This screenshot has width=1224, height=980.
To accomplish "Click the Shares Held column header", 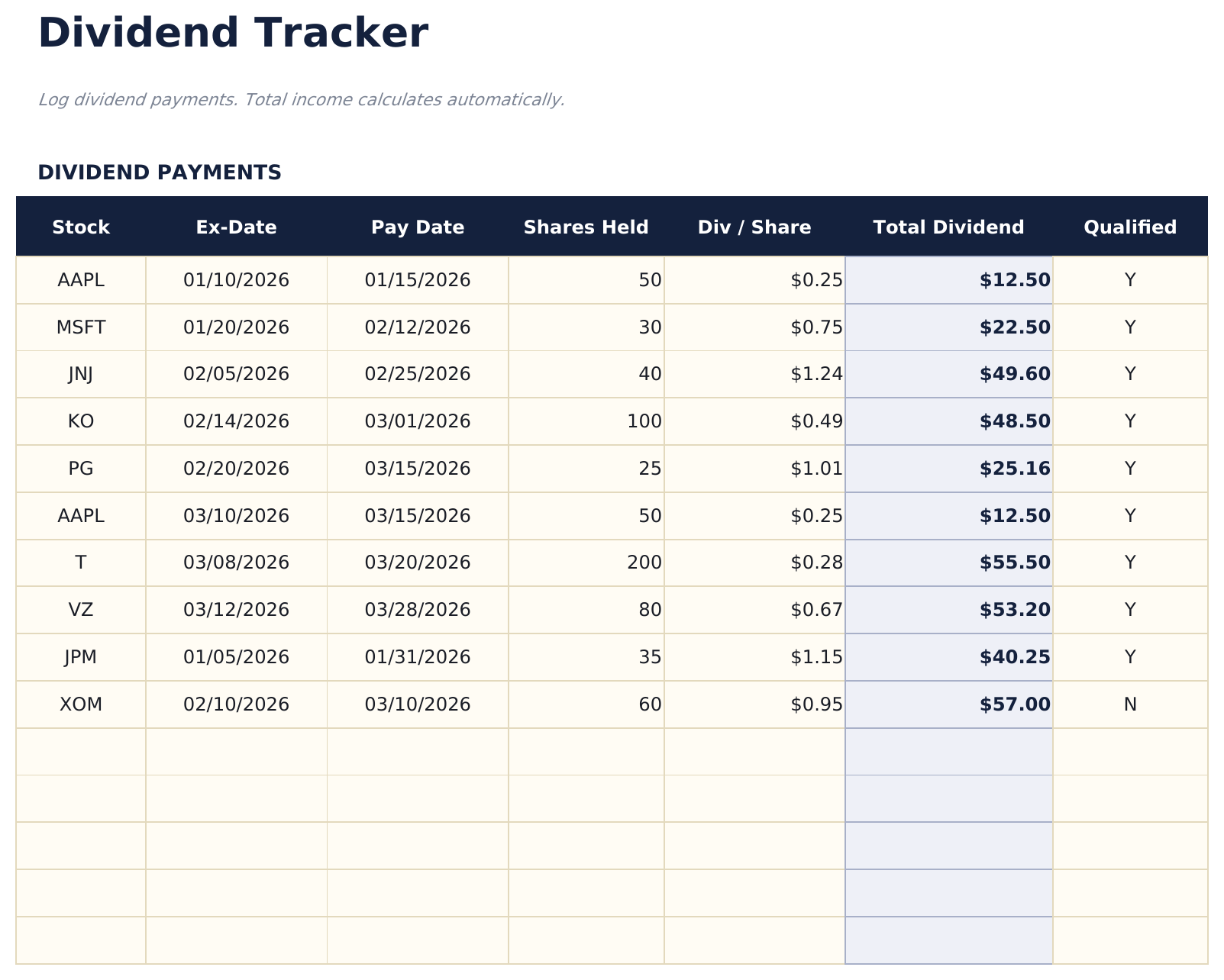I will (x=586, y=227).
